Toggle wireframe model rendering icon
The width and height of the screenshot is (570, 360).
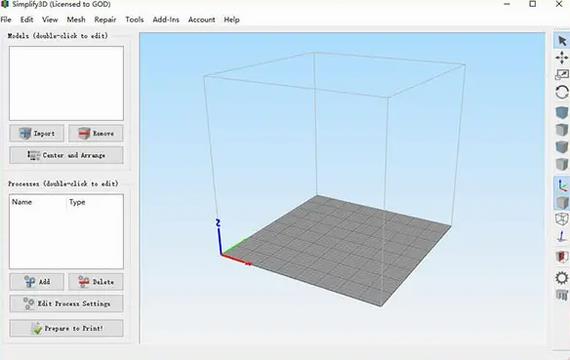562,219
